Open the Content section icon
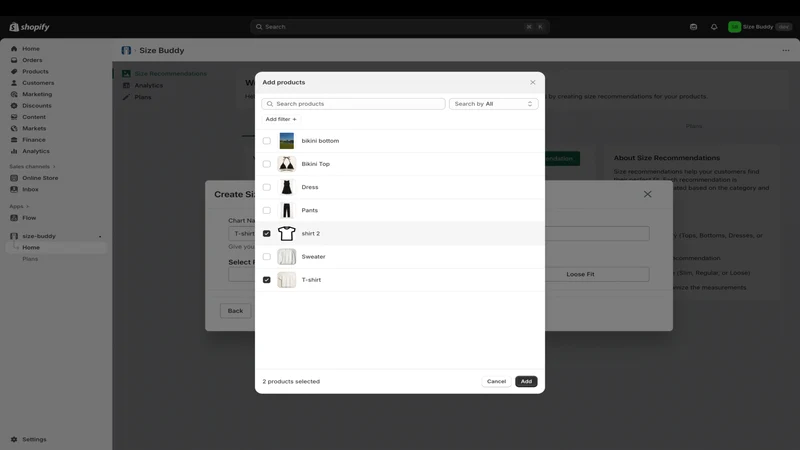 pos(14,117)
